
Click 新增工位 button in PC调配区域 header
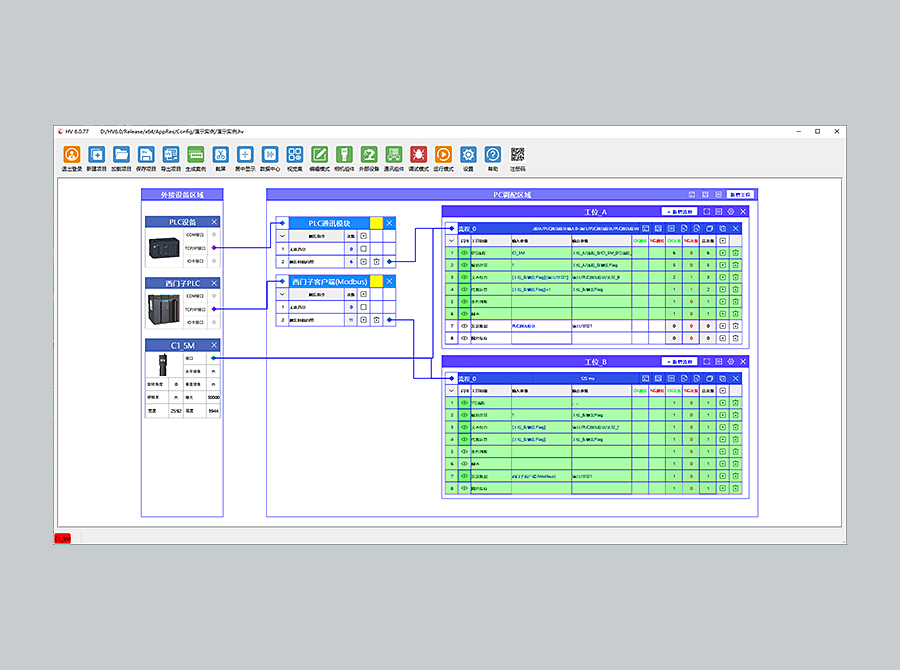click(740, 194)
